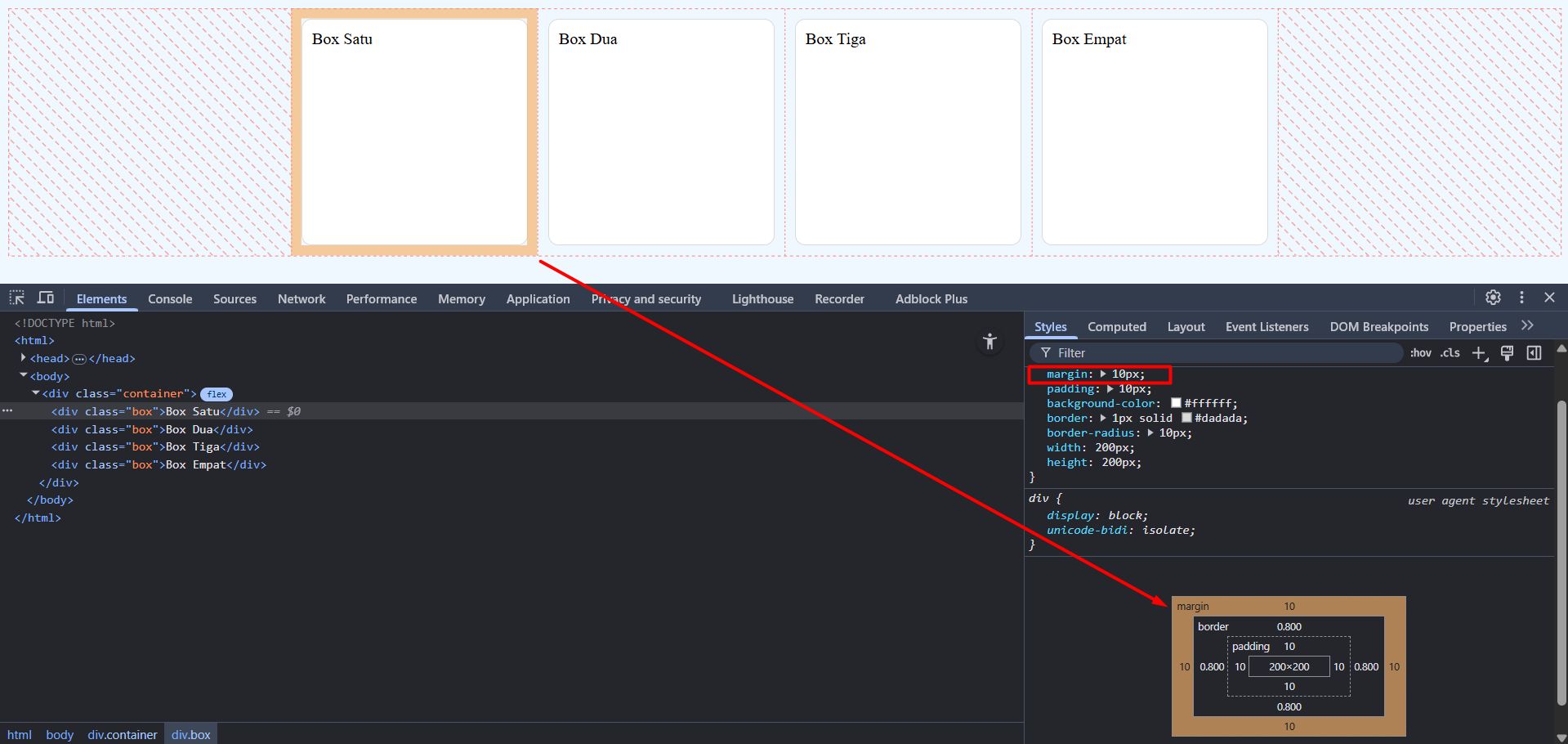Switch to the Console tab
1568x744 pixels.
170,299
